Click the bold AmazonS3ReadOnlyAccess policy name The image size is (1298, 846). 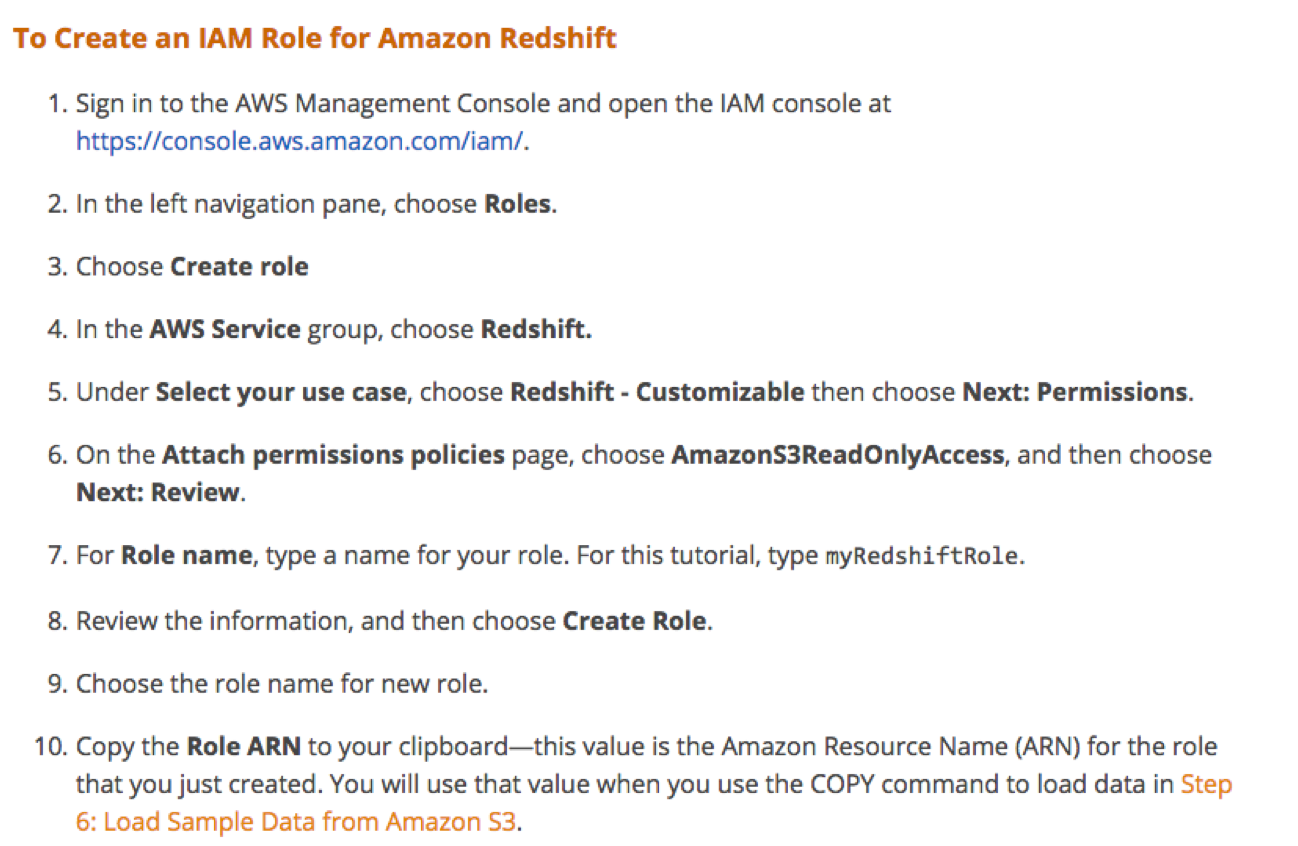point(838,456)
